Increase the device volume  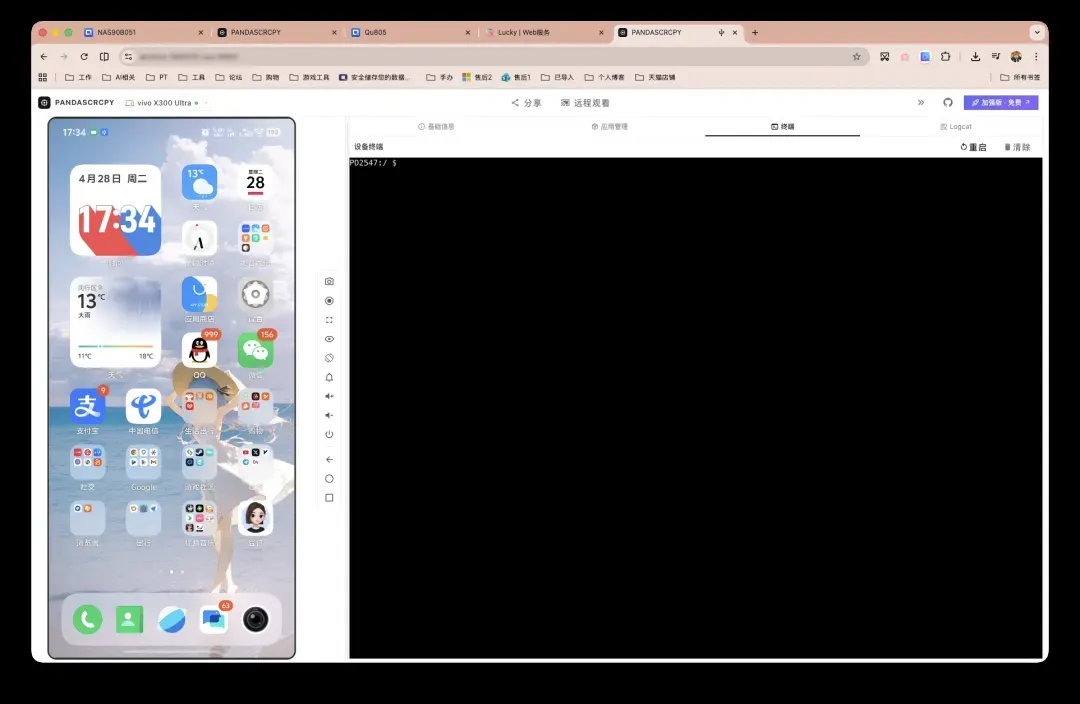[x=329, y=396]
